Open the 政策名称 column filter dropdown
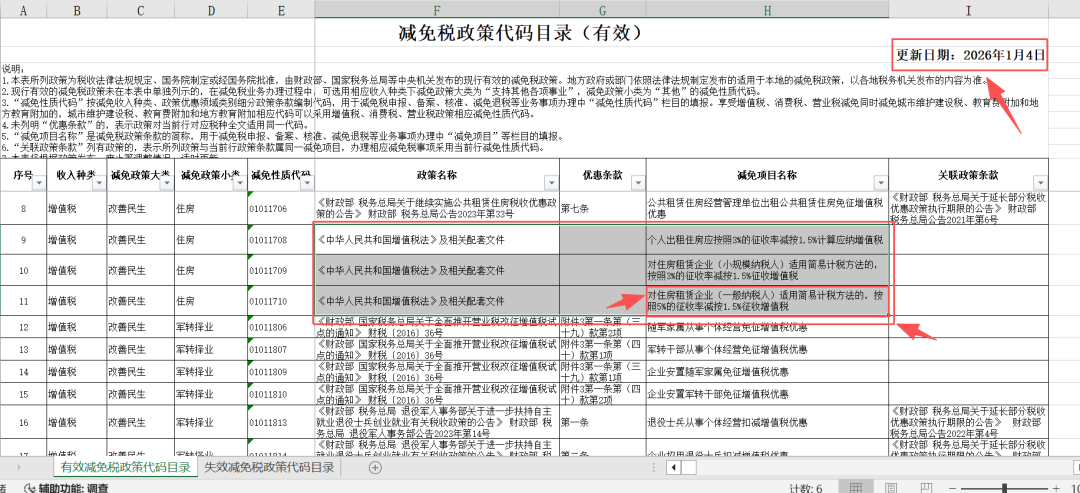The image size is (1080, 493). 550,182
